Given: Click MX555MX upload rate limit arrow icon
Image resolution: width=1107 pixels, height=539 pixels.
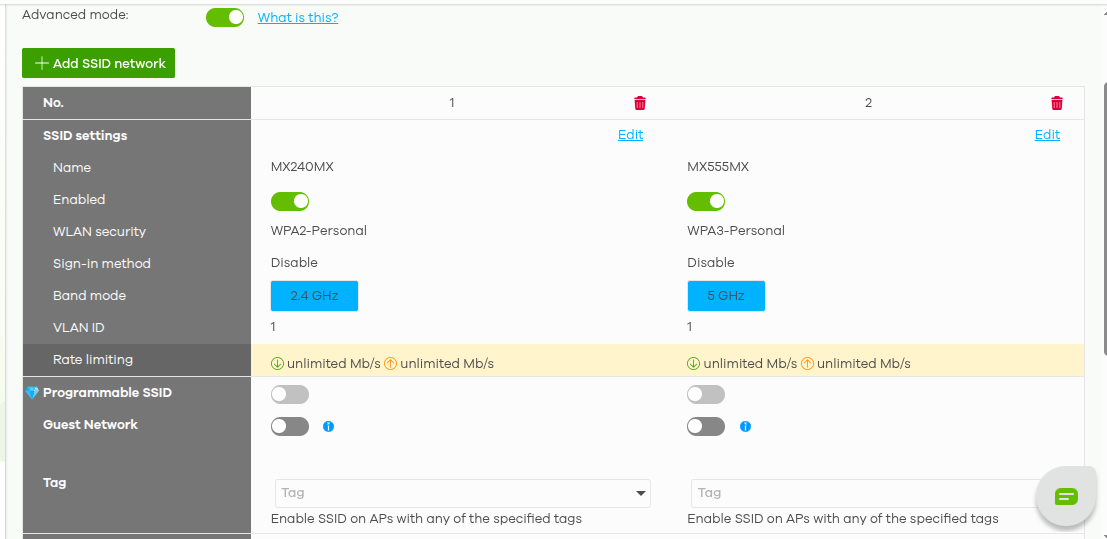Looking at the screenshot, I should [807, 364].
